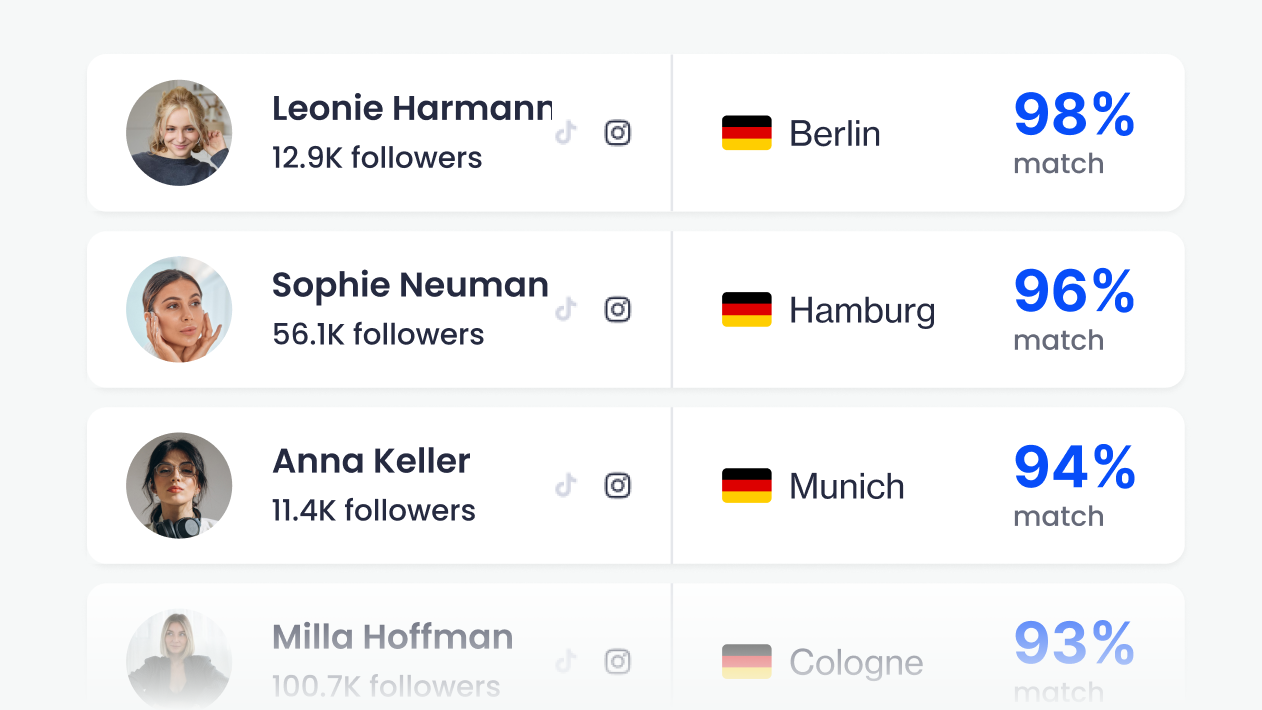Open Milla Hoffman's profile photo
The width and height of the screenshot is (1262, 710).
point(179,659)
